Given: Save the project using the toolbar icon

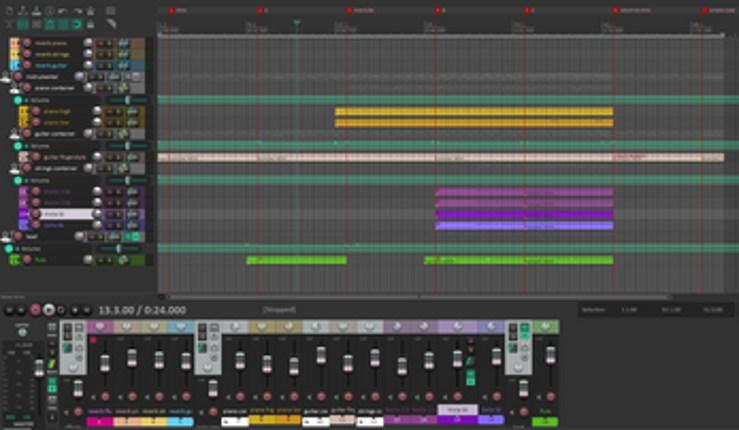Looking at the screenshot, I should tap(36, 11).
